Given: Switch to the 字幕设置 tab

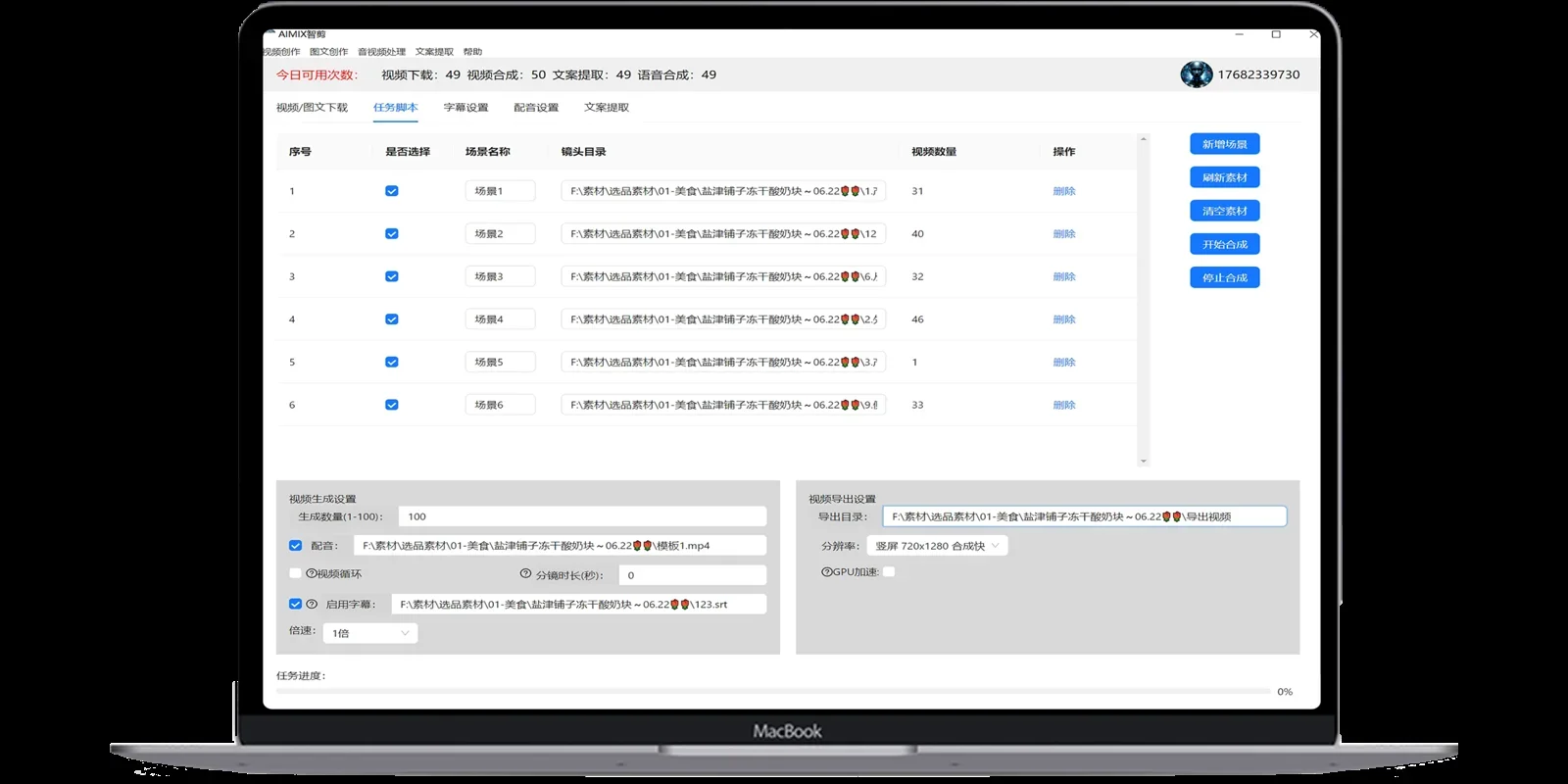Looking at the screenshot, I should point(465,108).
